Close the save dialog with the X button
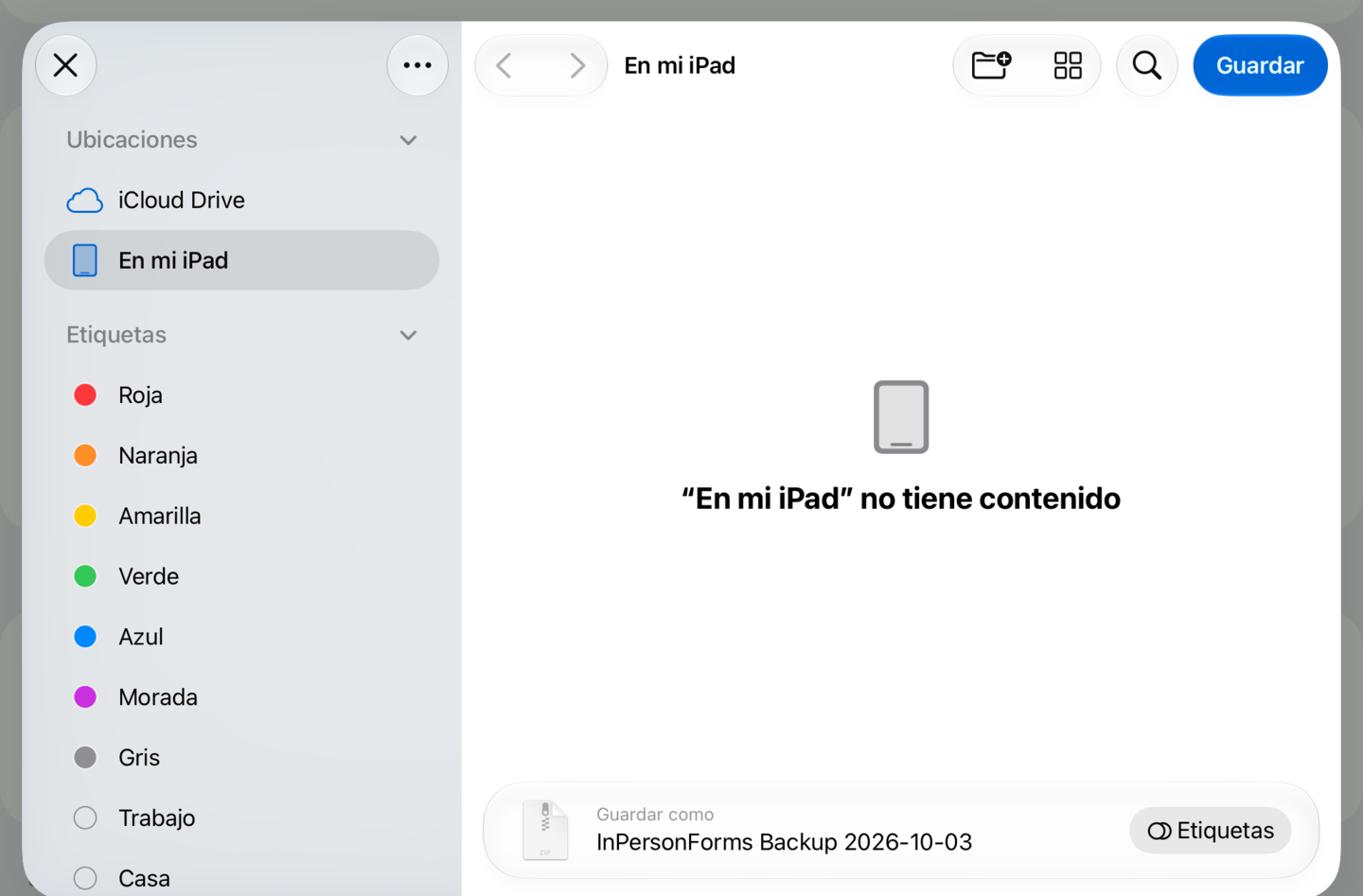Screen dimensions: 1363x896 coord(65,65)
